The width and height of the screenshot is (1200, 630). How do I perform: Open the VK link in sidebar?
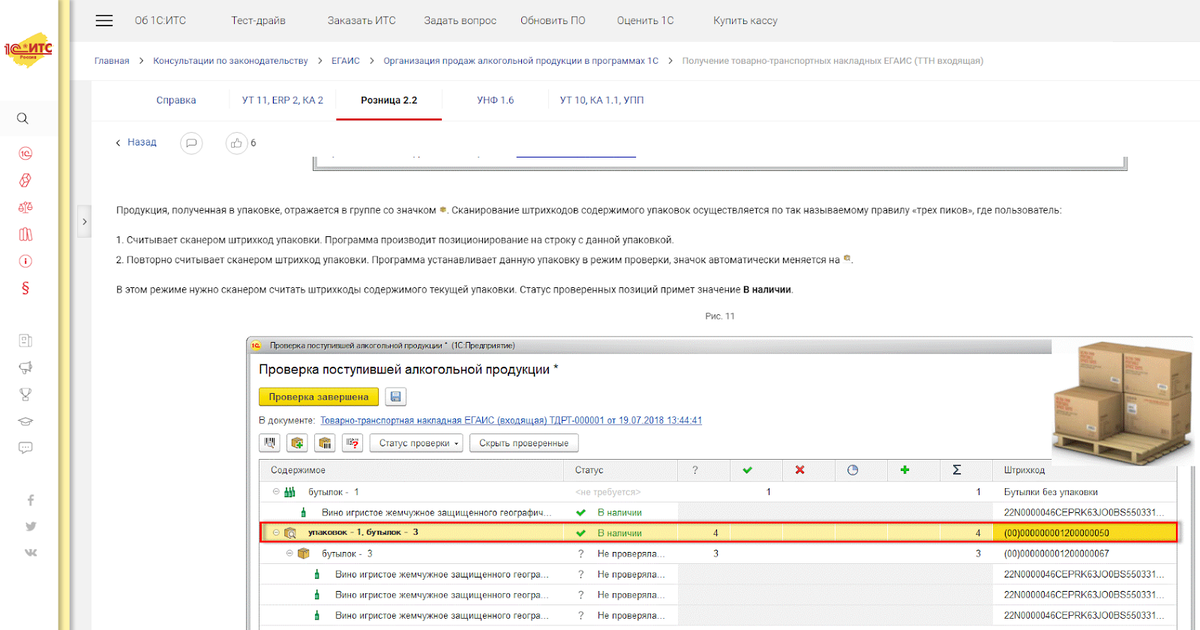click(31, 552)
